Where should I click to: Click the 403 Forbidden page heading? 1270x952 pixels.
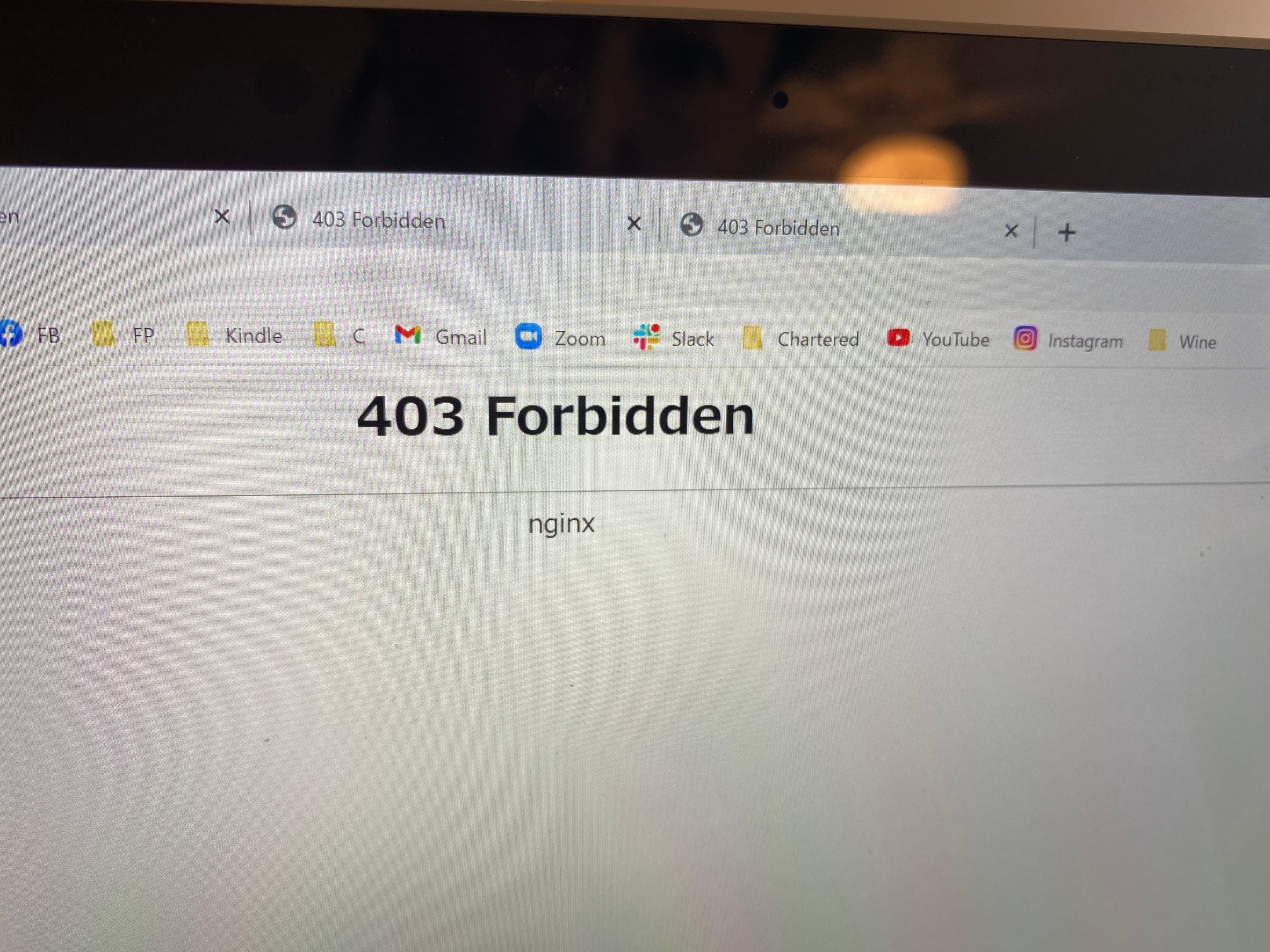[x=555, y=416]
